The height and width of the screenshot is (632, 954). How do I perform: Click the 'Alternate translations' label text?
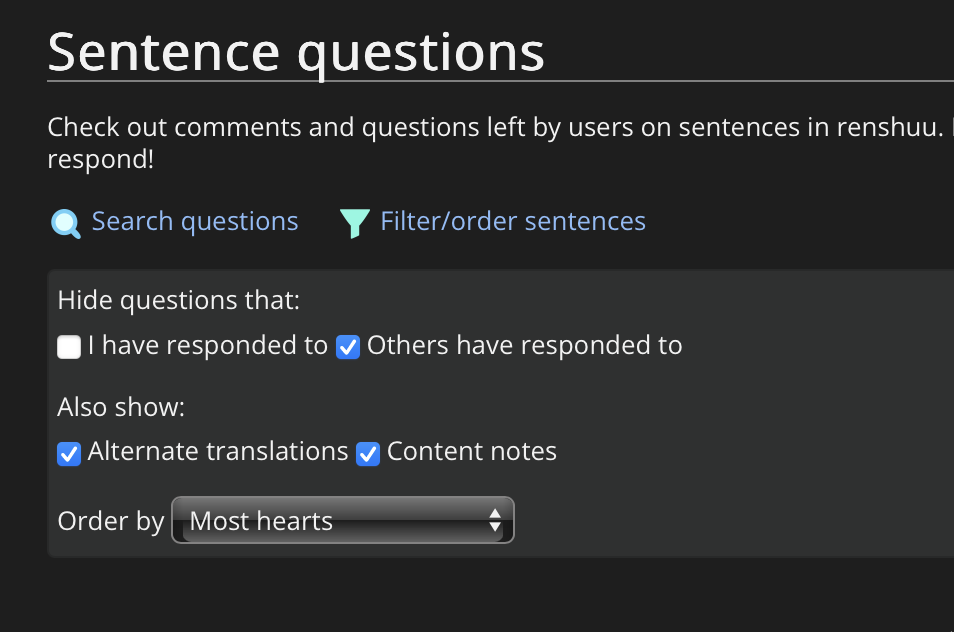coord(218,452)
